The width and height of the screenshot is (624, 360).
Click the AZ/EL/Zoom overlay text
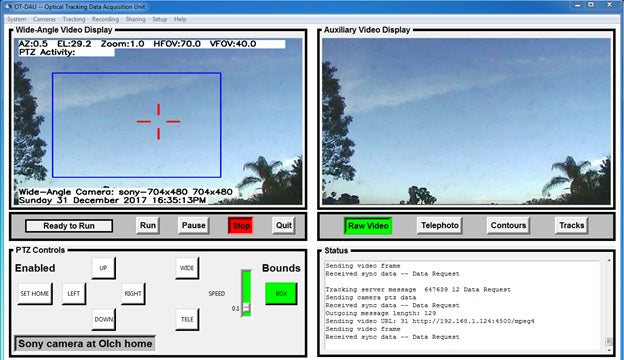point(137,44)
